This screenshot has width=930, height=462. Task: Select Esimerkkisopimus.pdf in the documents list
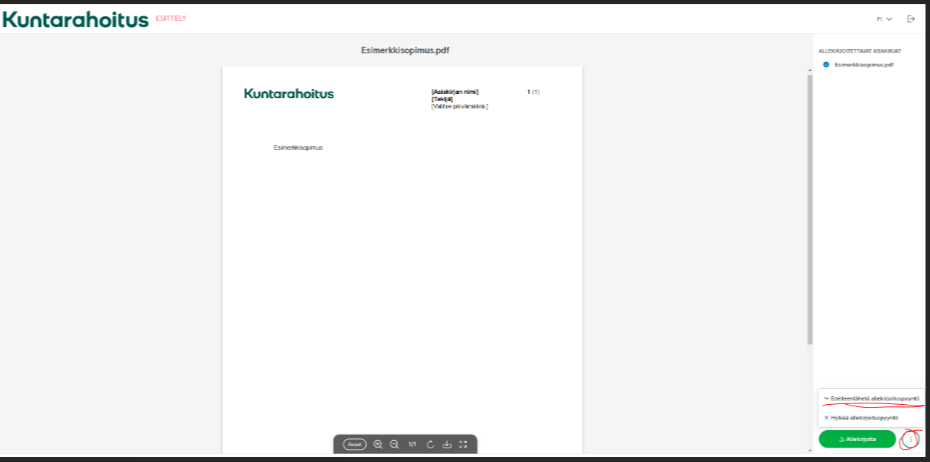tap(863, 64)
